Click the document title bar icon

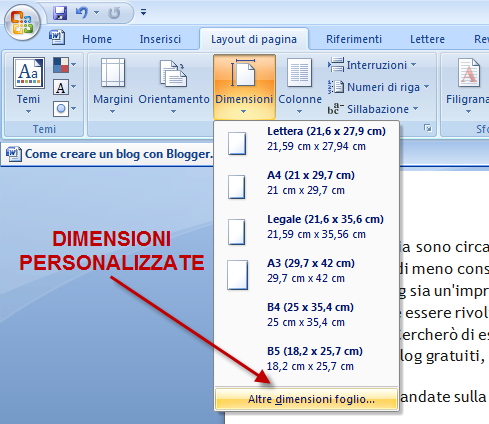point(14,154)
